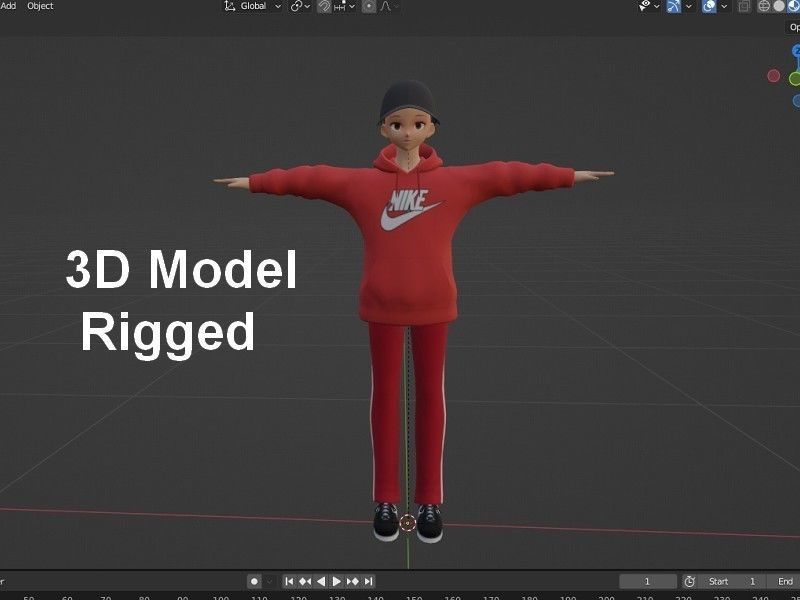
Task: Switch to Rendered viewport shading
Action: coord(798,7)
